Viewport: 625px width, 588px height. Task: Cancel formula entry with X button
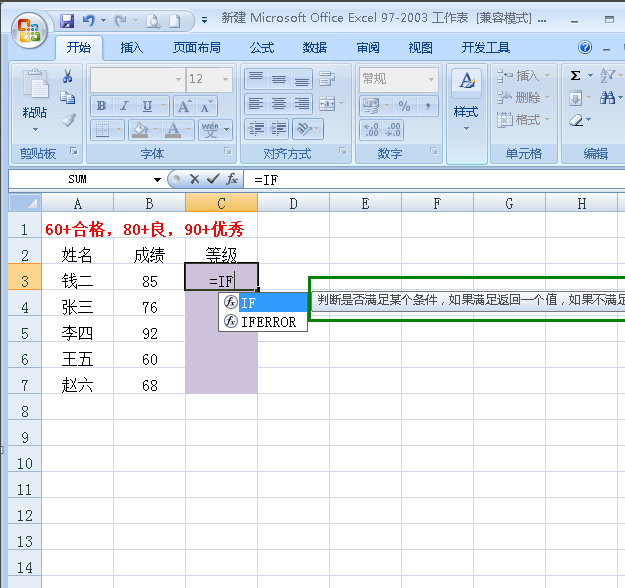click(x=195, y=179)
